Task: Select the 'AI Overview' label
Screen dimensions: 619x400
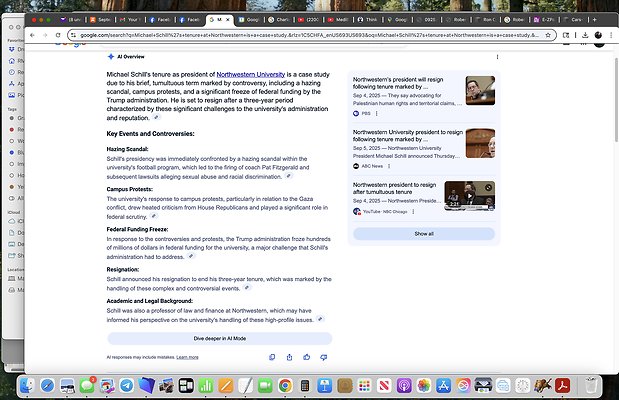Action: pos(131,56)
